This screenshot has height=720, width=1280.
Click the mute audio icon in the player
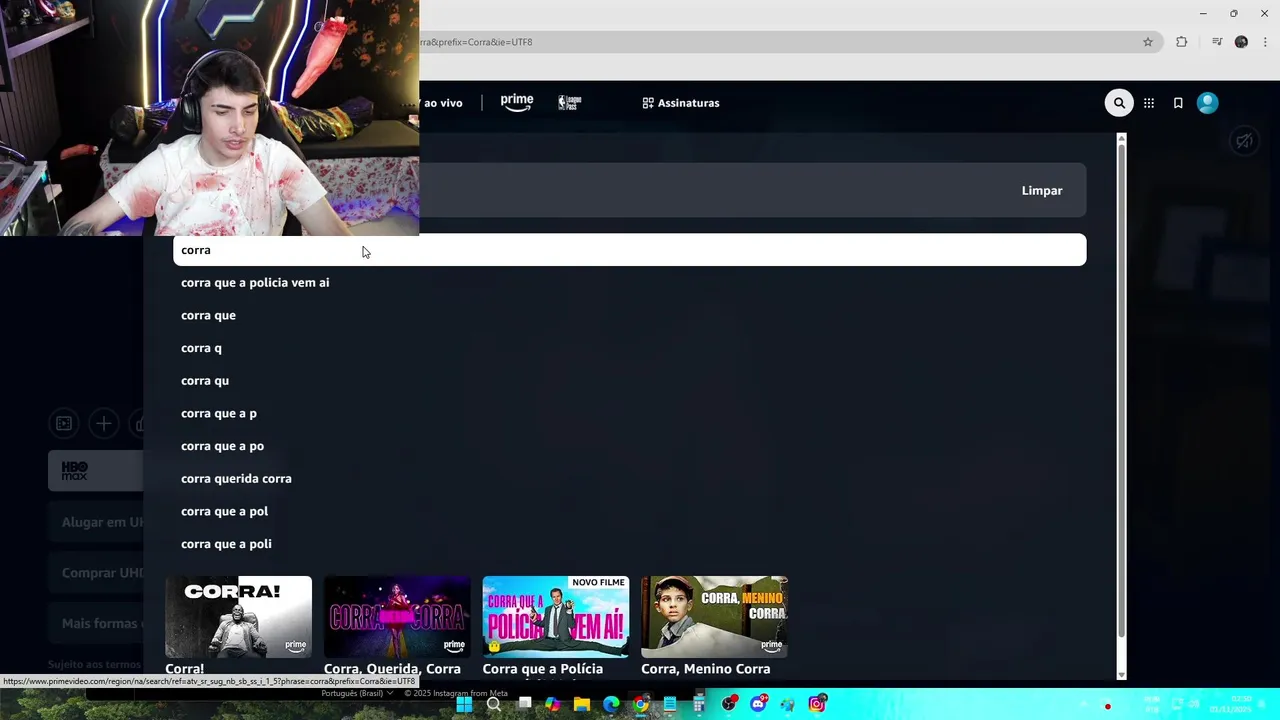point(1244,141)
